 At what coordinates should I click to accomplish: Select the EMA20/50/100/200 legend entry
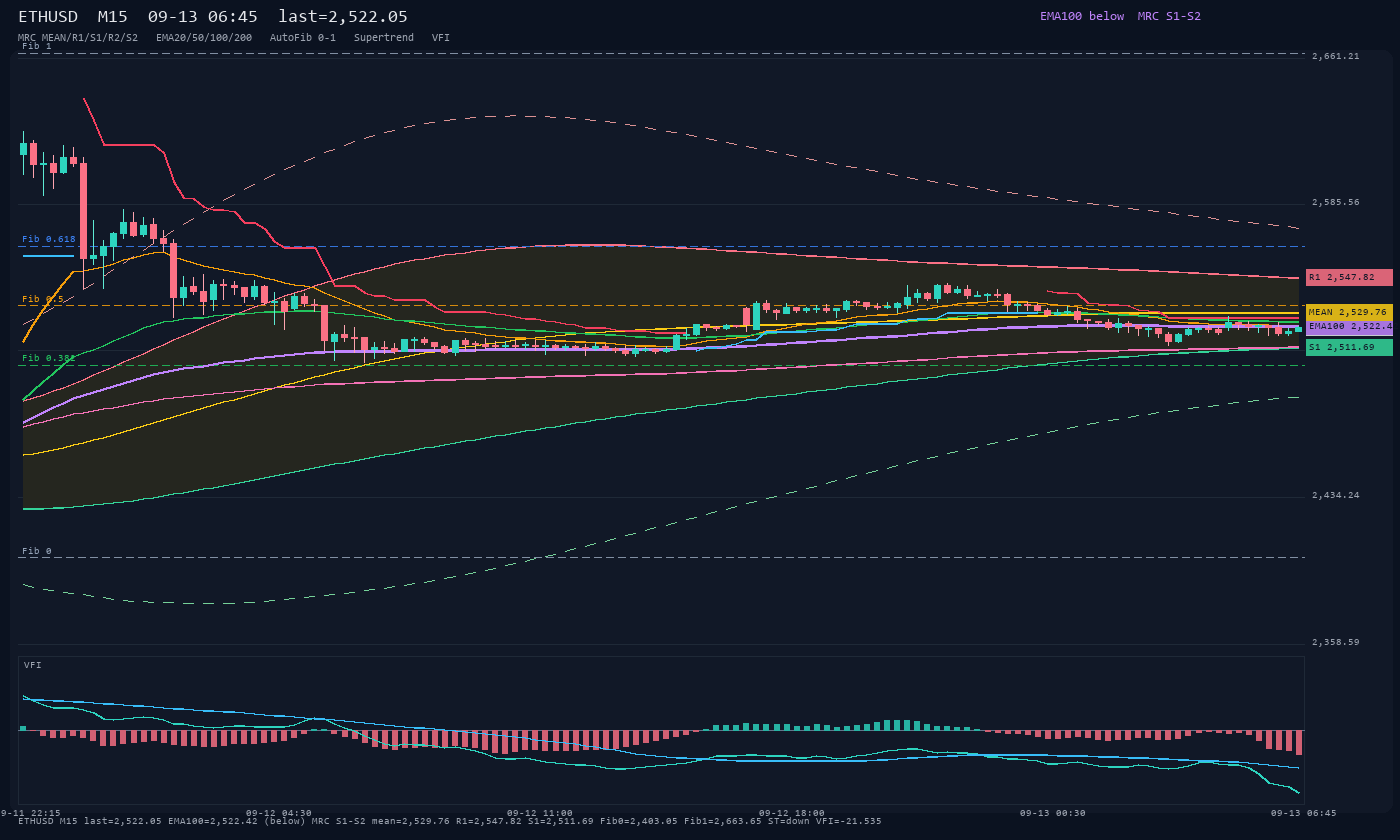(x=204, y=38)
